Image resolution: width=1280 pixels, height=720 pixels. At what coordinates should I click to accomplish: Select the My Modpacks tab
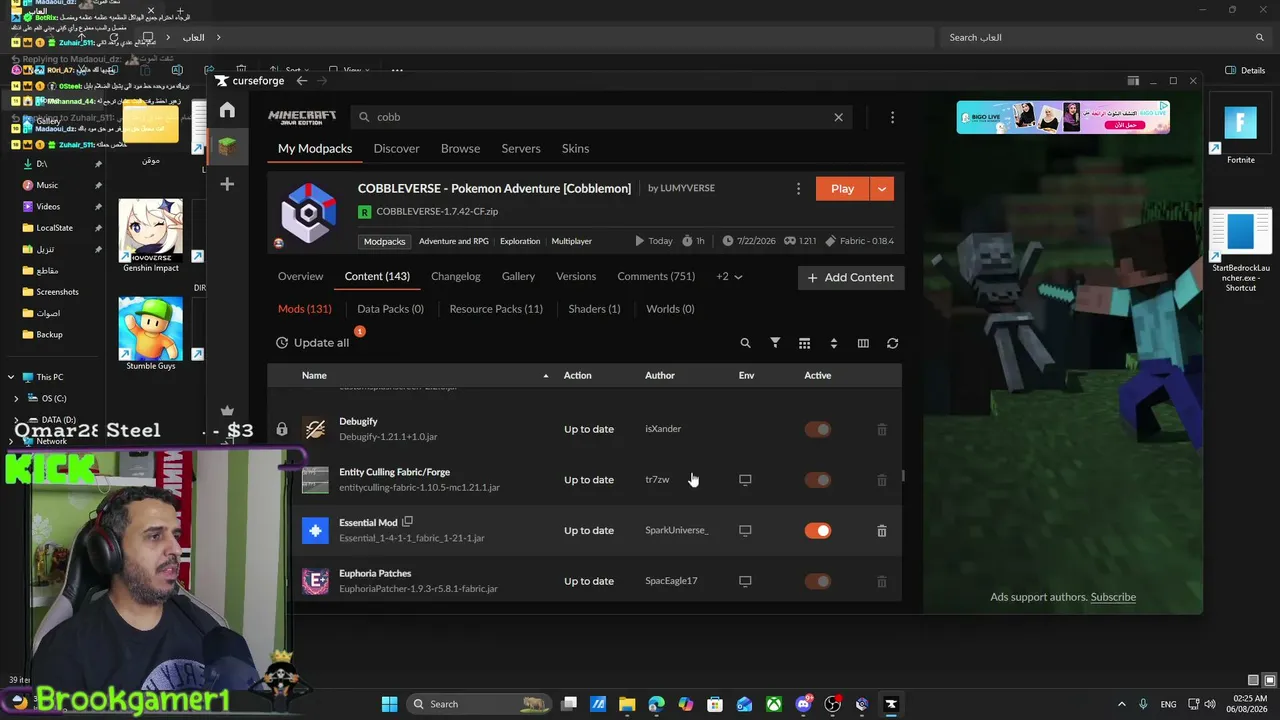[315, 149]
